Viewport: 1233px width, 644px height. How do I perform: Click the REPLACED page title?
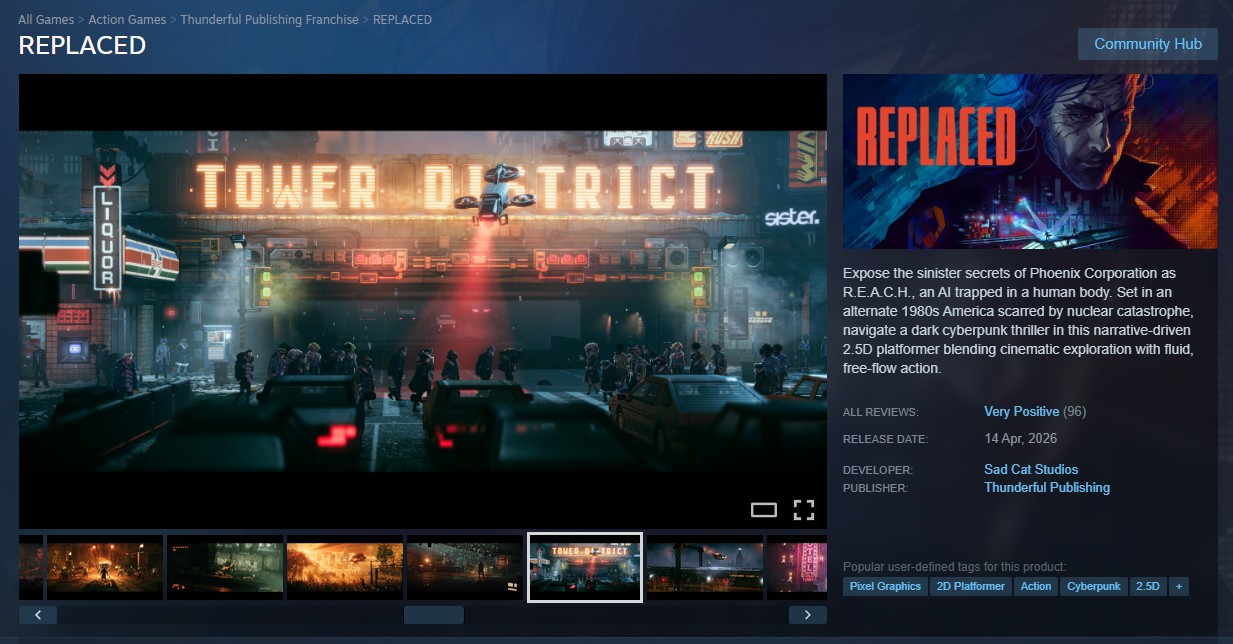click(x=82, y=46)
